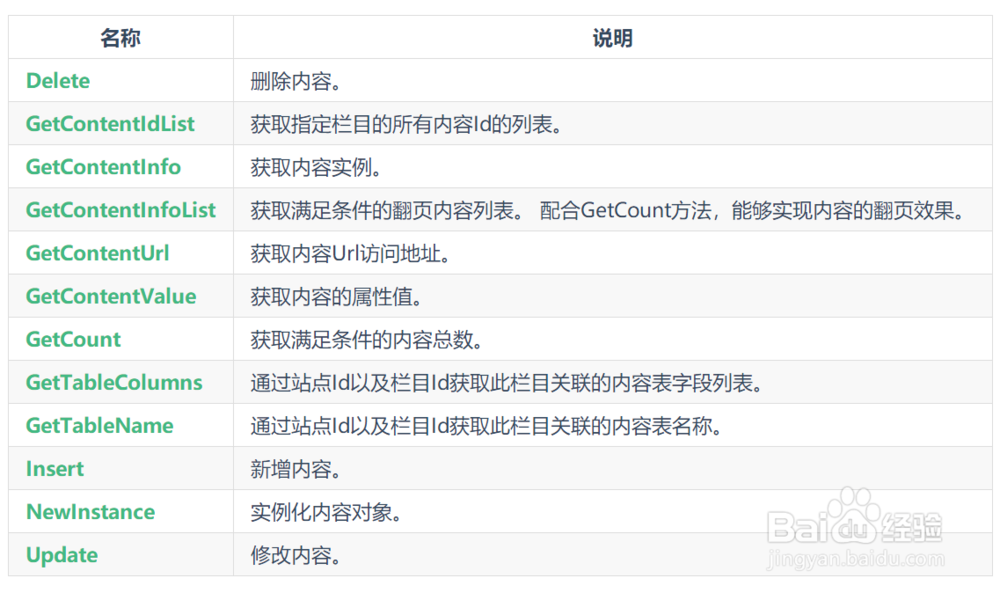1000x593 pixels.
Task: Open the GetContentInfoList method link
Action: tap(121, 210)
